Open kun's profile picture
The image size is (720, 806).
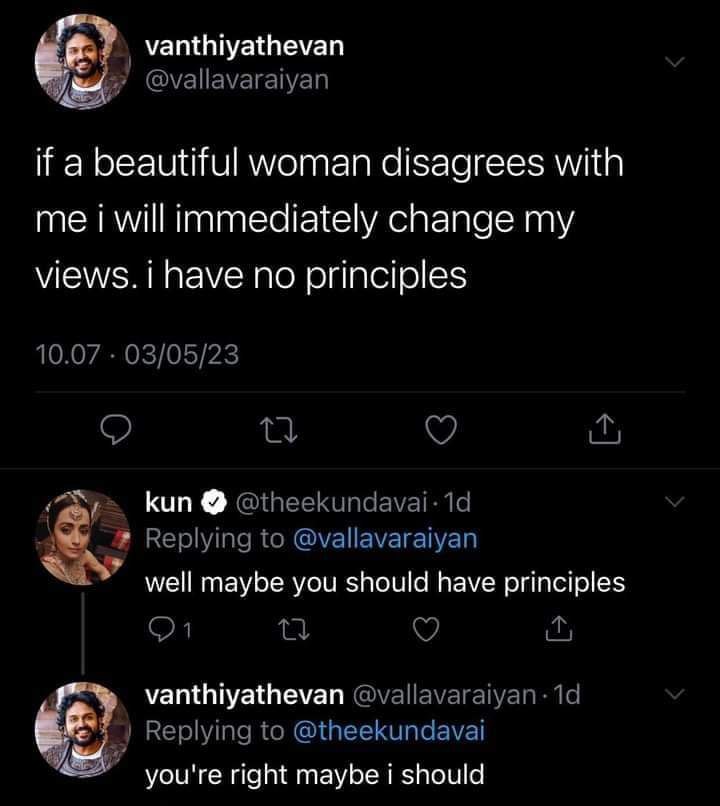[83, 538]
